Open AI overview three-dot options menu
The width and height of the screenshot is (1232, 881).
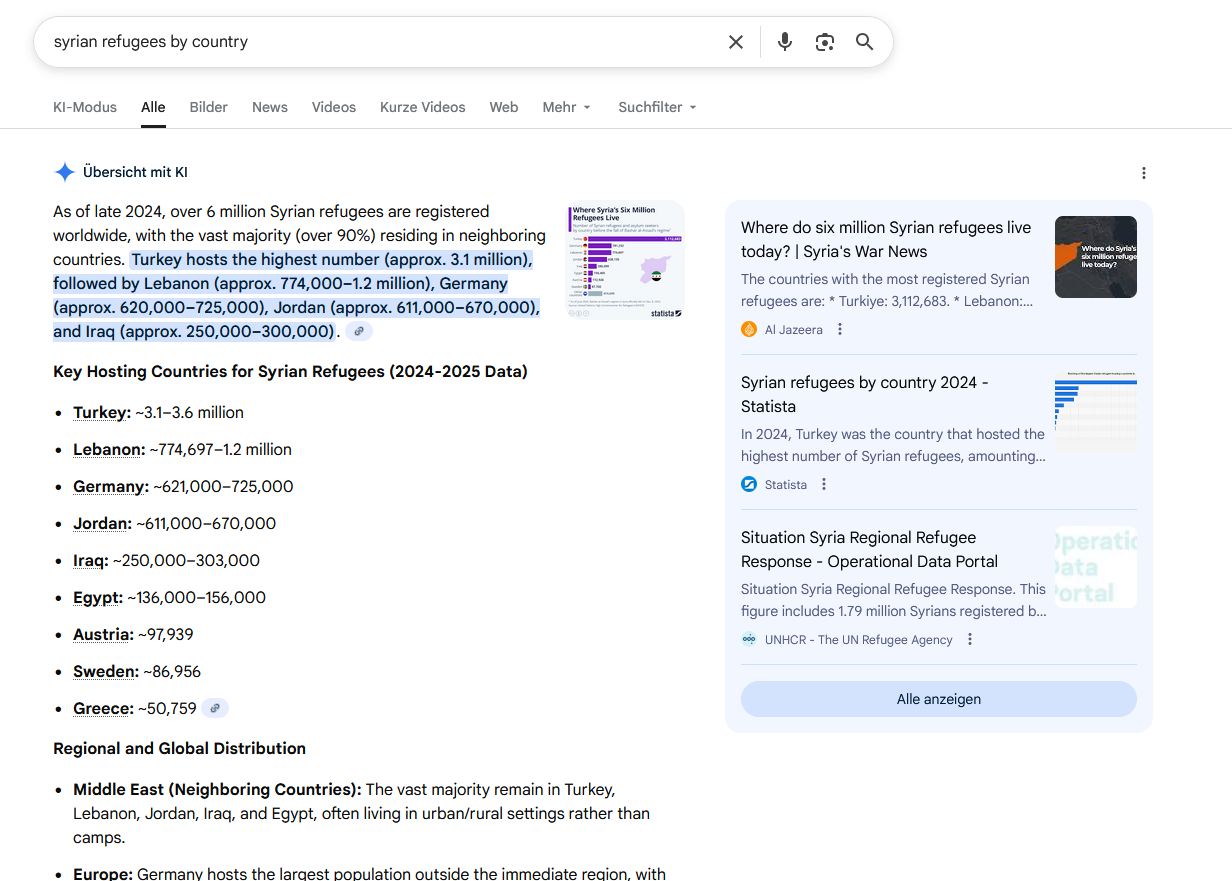click(x=1144, y=173)
